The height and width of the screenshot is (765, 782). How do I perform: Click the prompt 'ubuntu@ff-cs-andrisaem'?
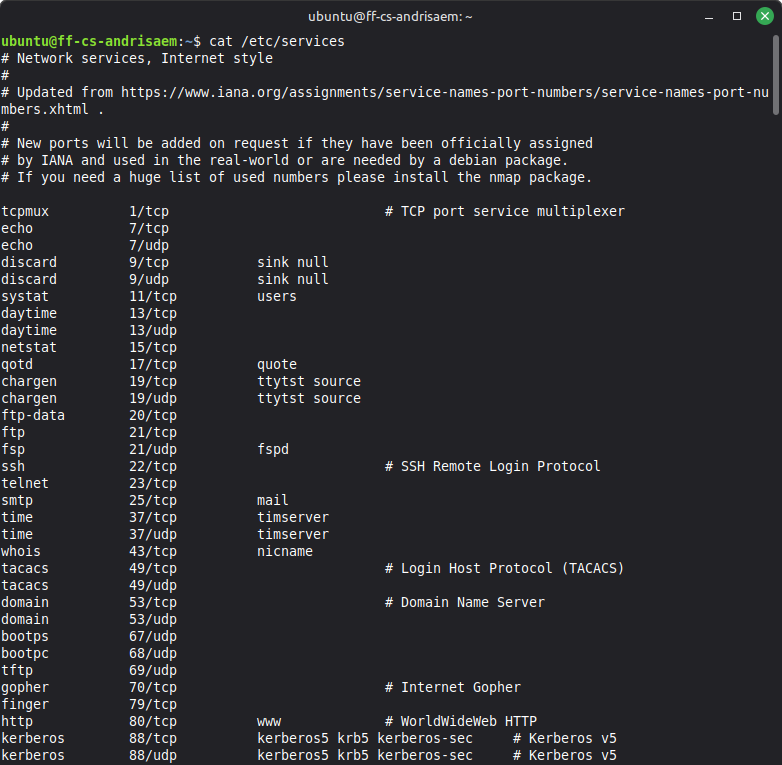click(x=89, y=41)
